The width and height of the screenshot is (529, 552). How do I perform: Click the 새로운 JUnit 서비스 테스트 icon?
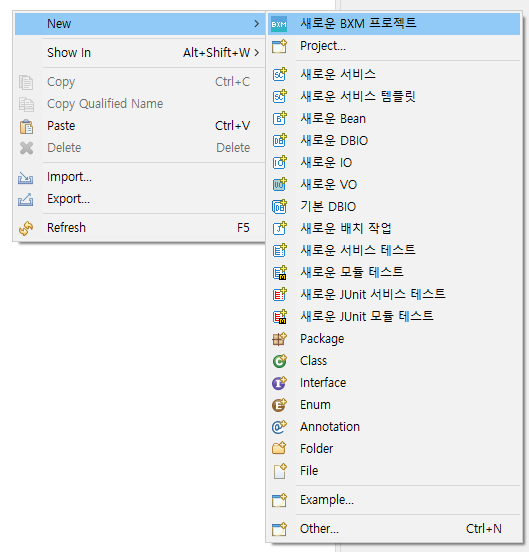pyautogui.click(x=279, y=294)
